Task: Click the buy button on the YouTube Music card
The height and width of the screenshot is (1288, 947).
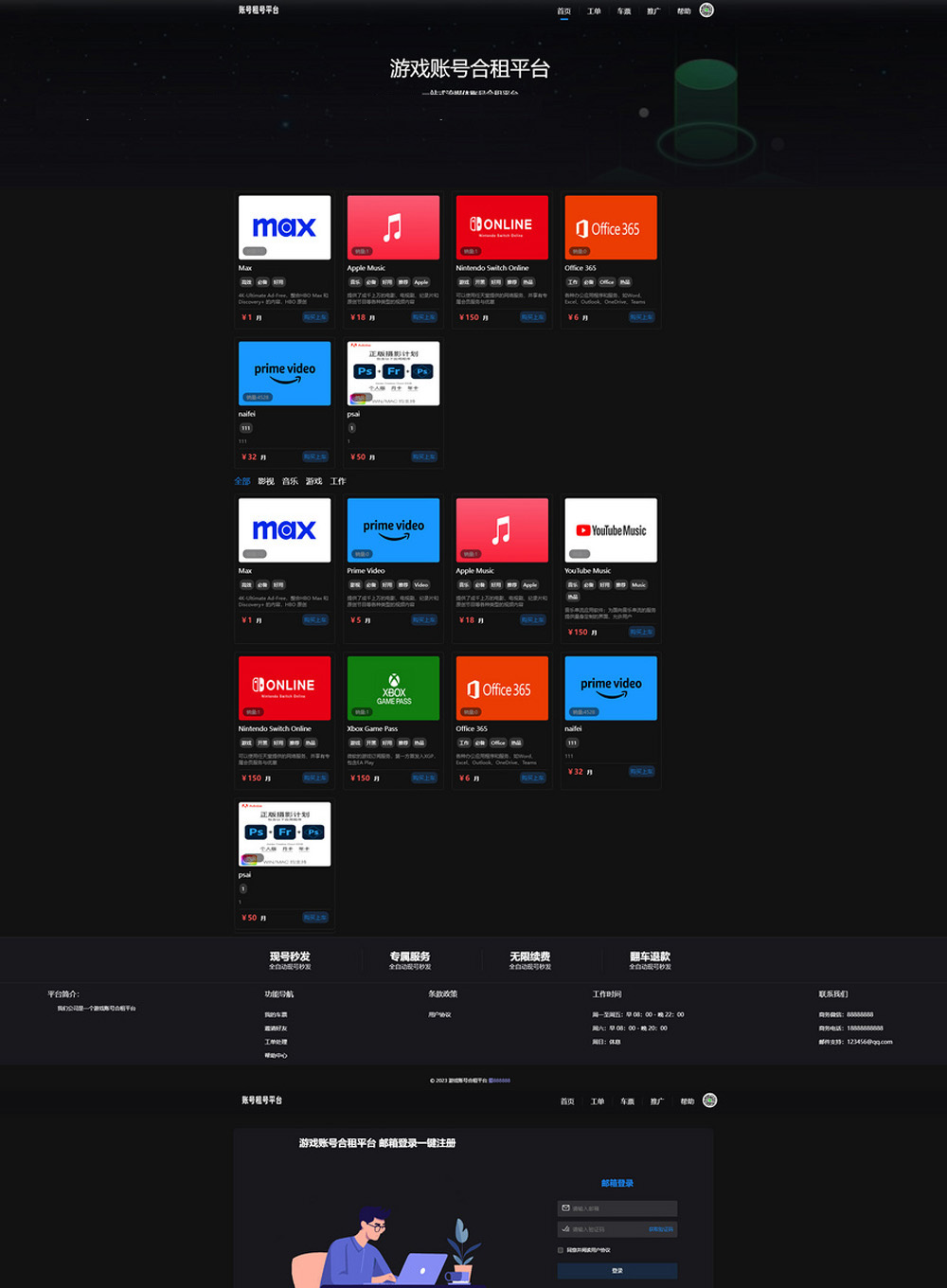Action: coord(641,632)
